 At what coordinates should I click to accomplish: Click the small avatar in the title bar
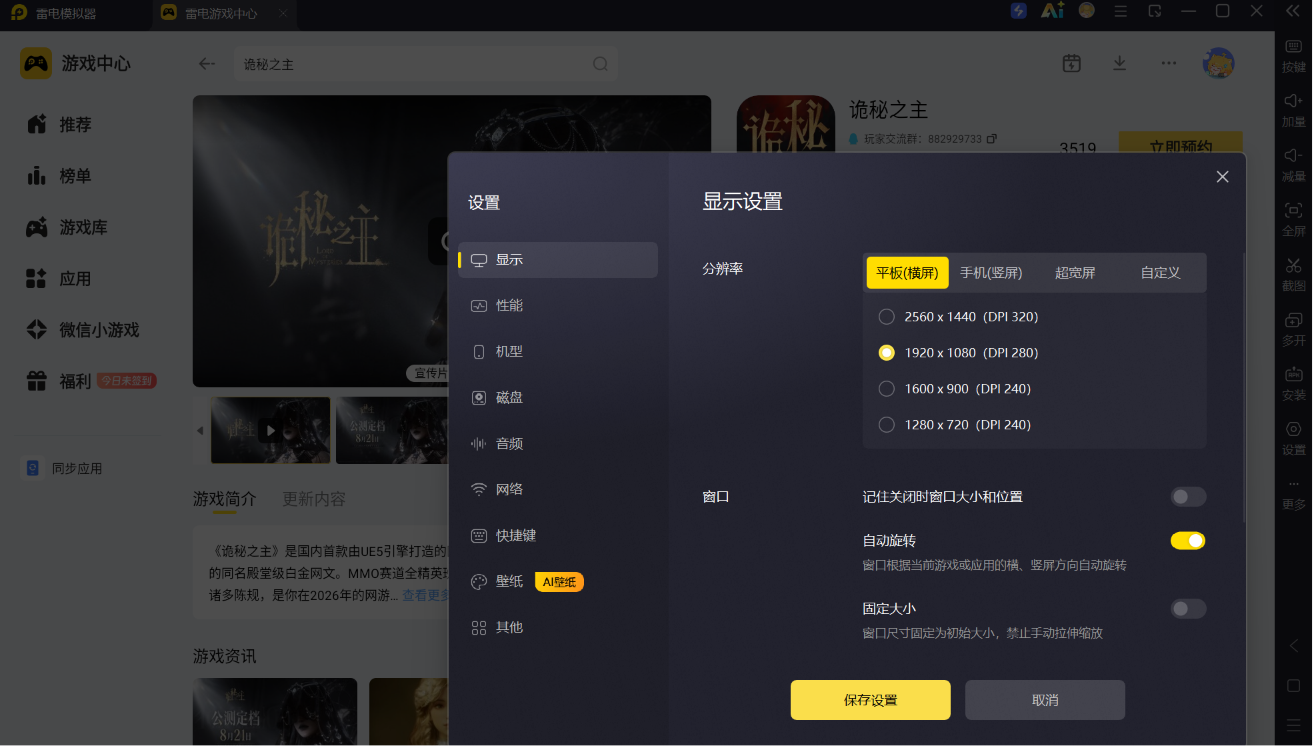[1086, 11]
